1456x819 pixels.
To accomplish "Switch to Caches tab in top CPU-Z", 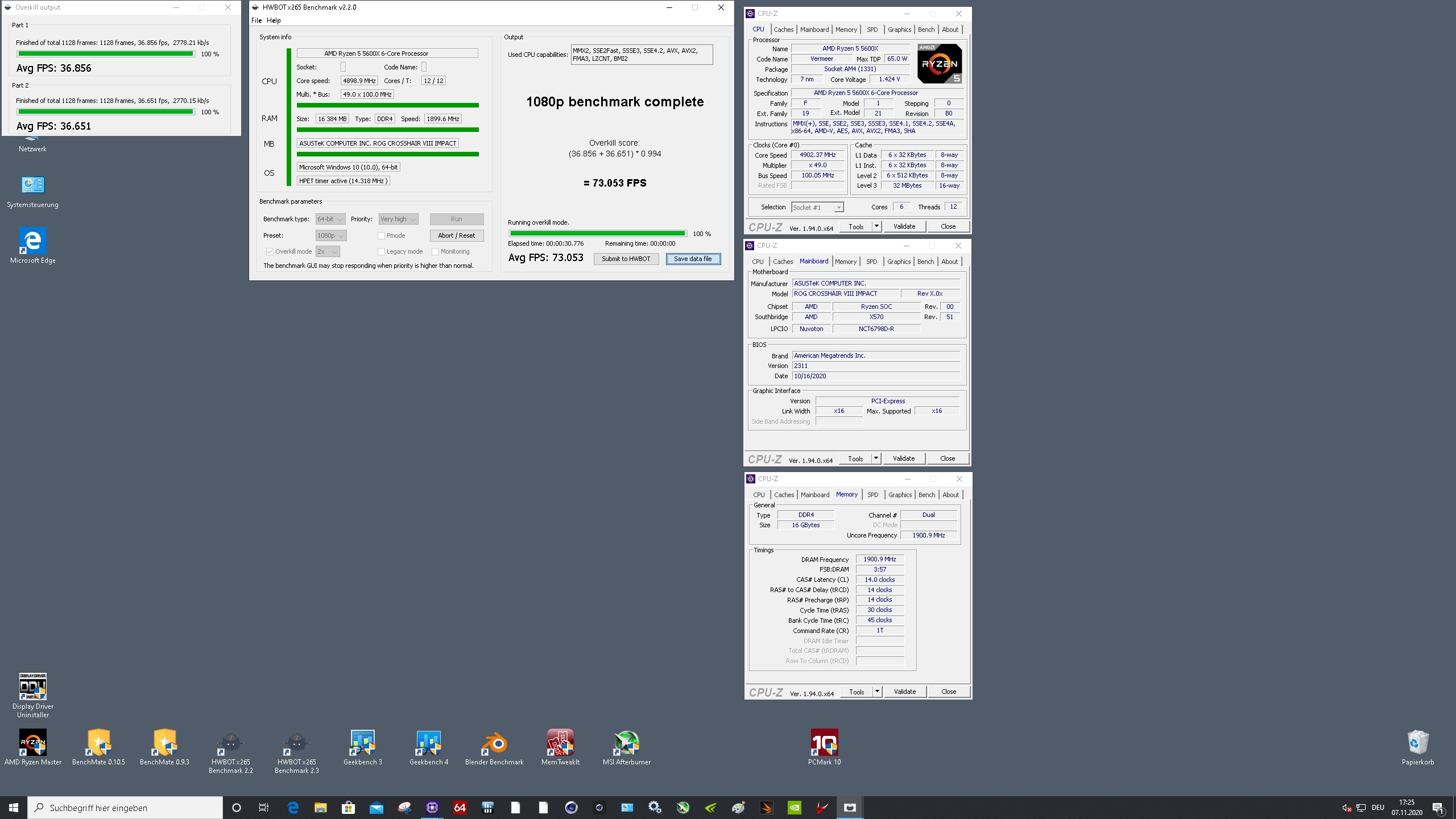I will [x=783, y=30].
